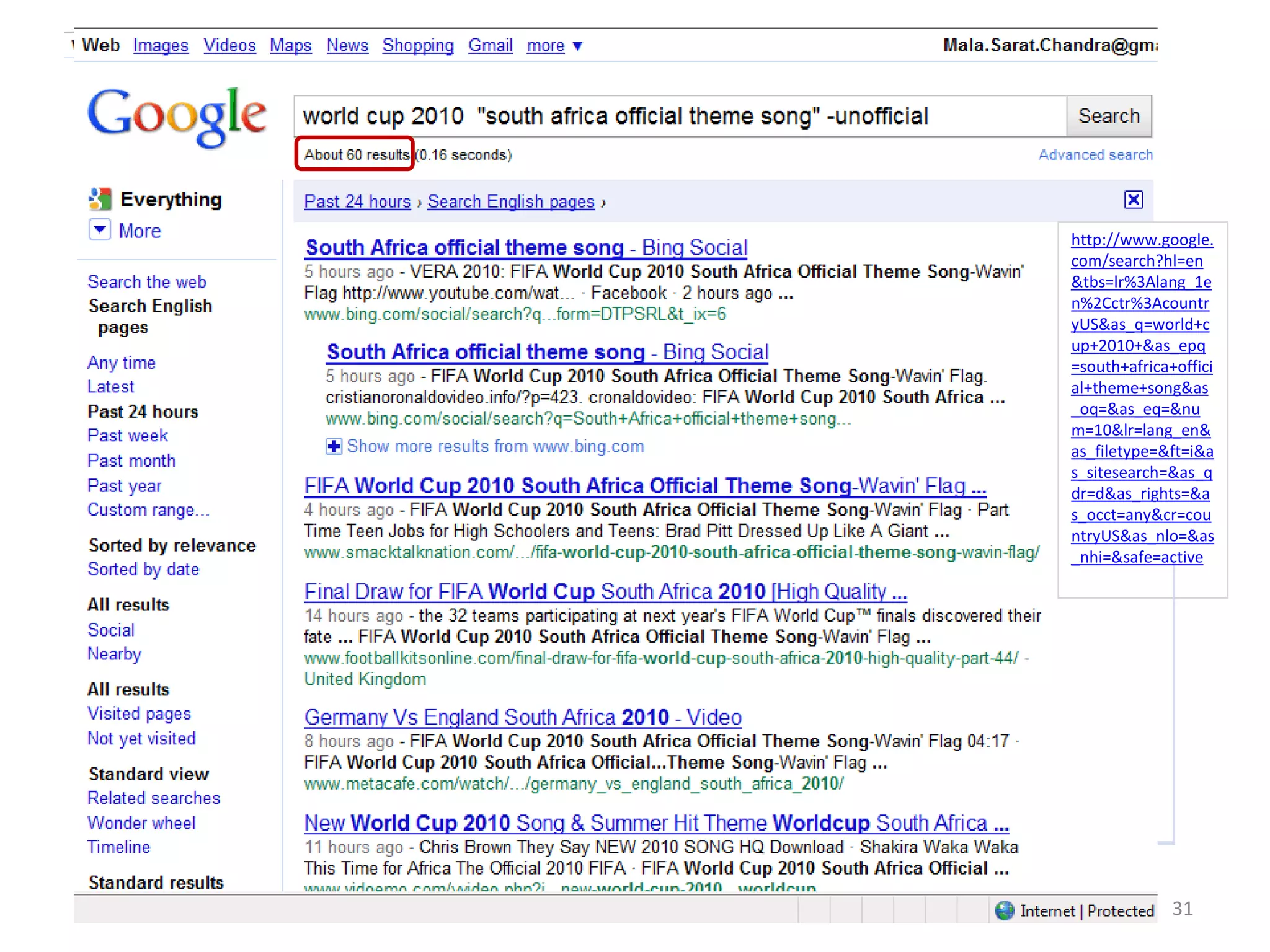The height and width of the screenshot is (952, 1270).
Task: Click the Search button
Action: pos(1109,116)
